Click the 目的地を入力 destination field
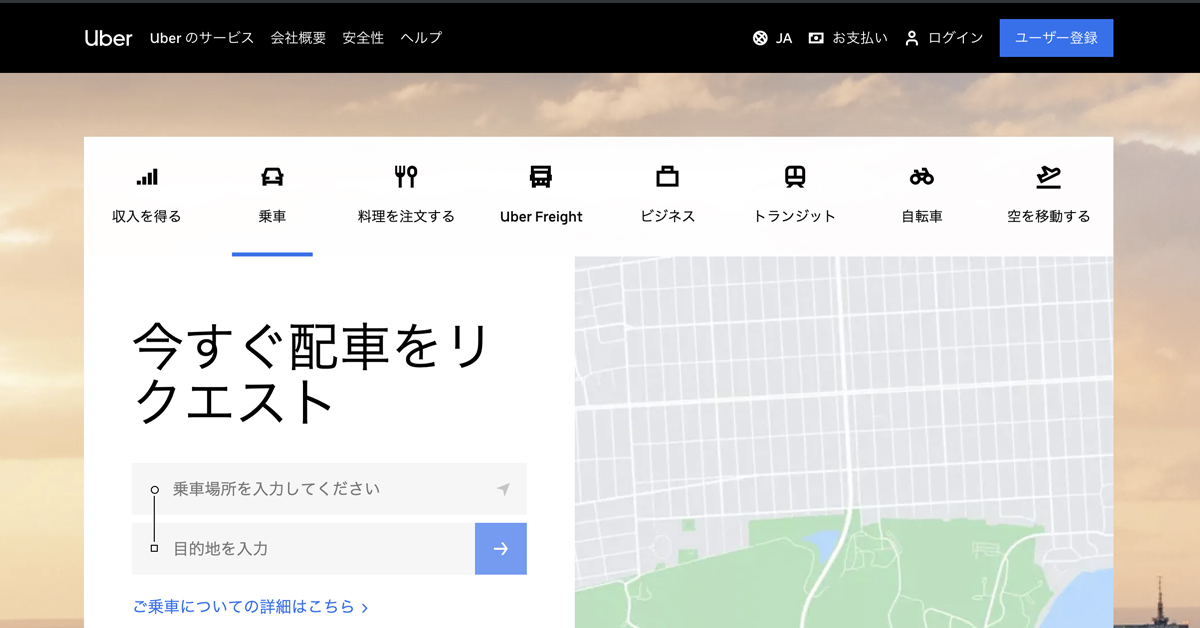1200x628 pixels. click(303, 549)
